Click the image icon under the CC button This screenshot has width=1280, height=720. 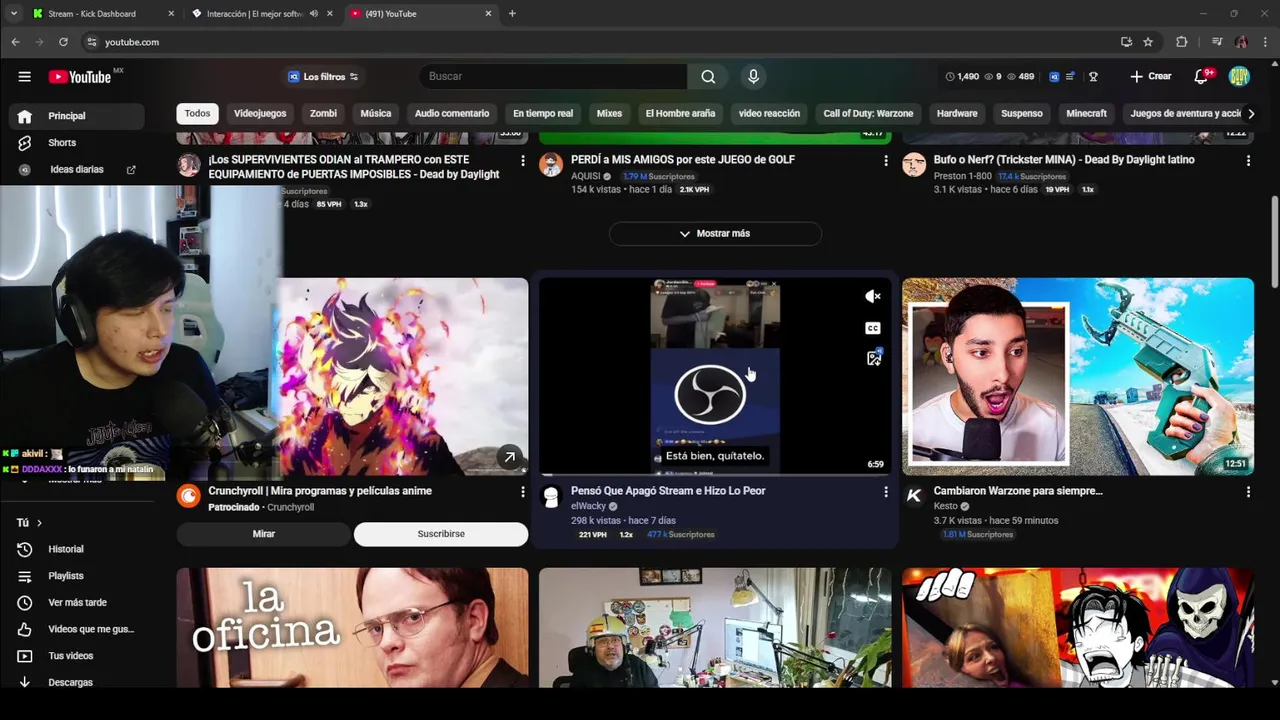point(873,358)
